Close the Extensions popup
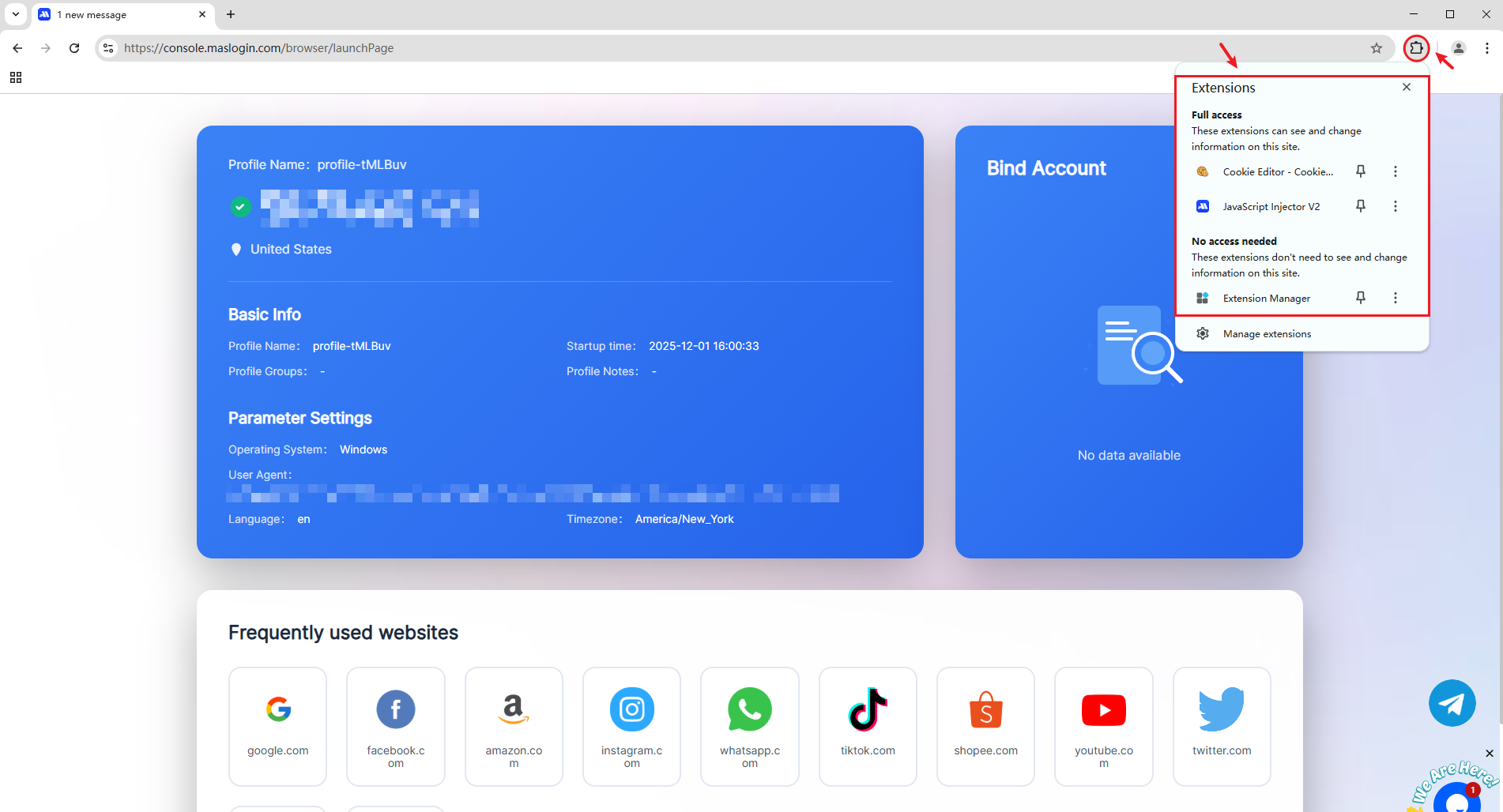The width and height of the screenshot is (1503, 812). click(x=1406, y=88)
